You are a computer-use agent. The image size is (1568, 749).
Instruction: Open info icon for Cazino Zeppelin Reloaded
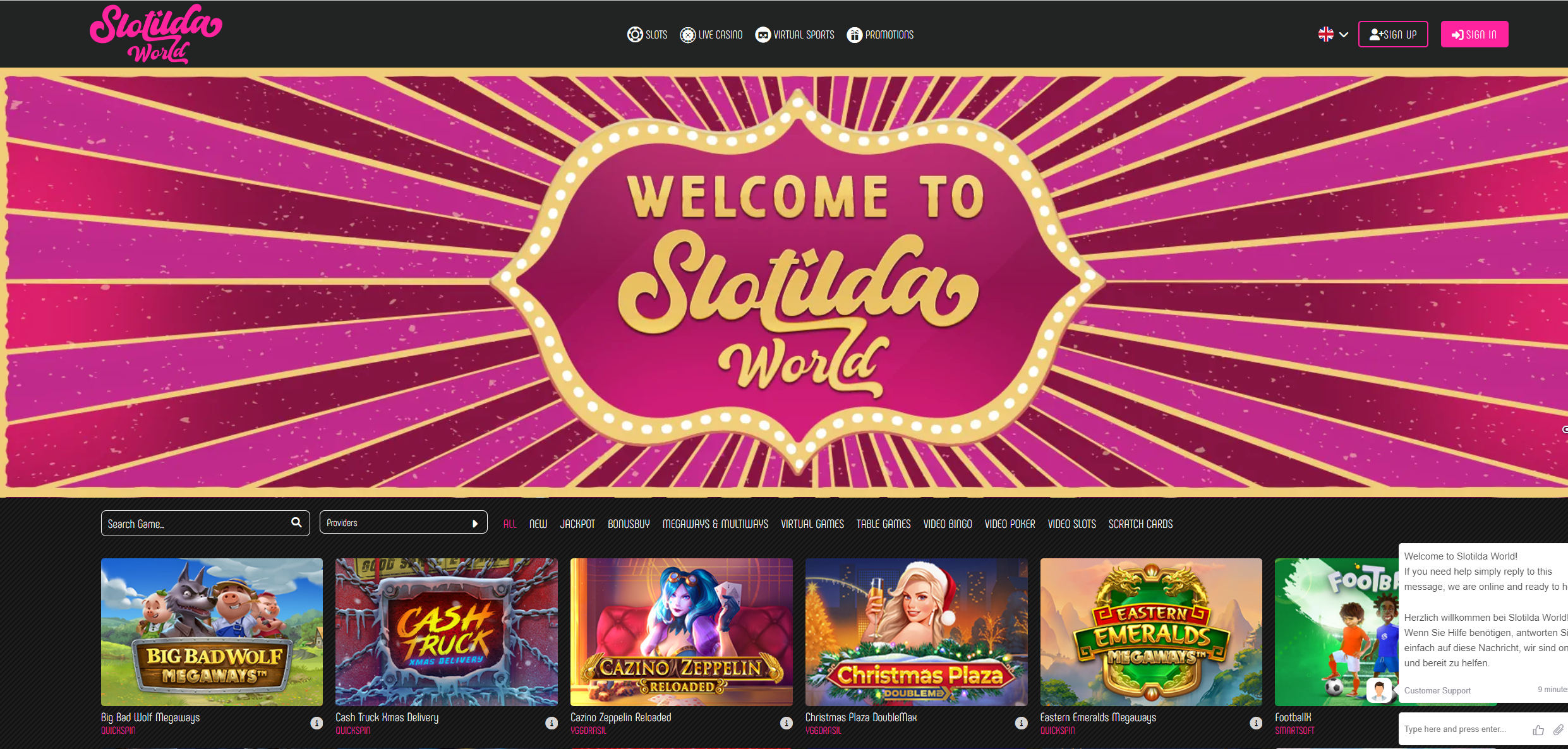click(786, 723)
